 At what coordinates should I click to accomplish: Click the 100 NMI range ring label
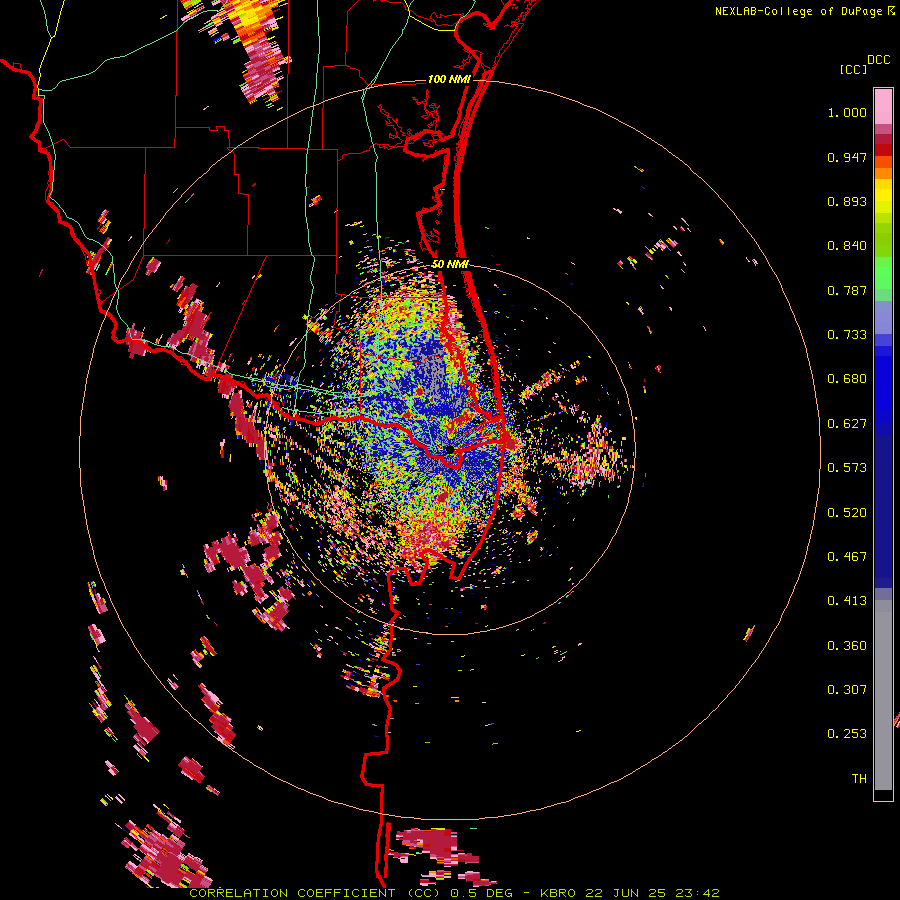tap(449, 79)
